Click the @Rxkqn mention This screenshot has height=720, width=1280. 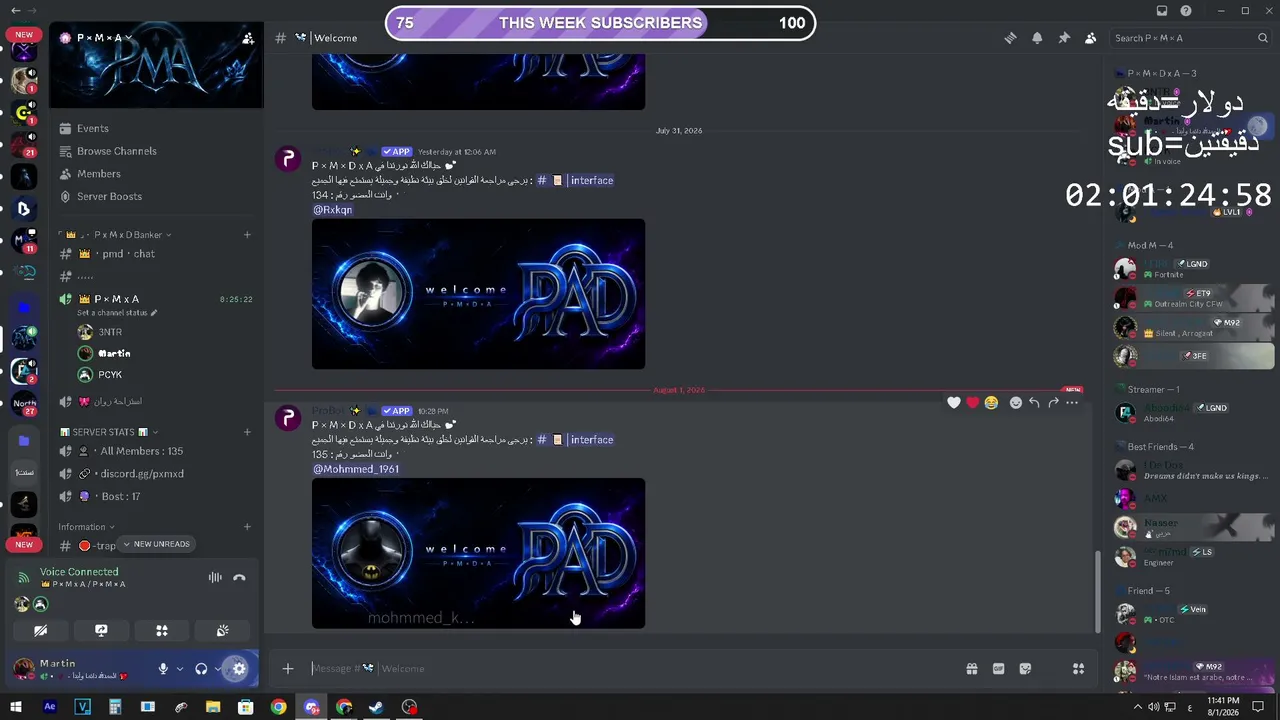[332, 210]
